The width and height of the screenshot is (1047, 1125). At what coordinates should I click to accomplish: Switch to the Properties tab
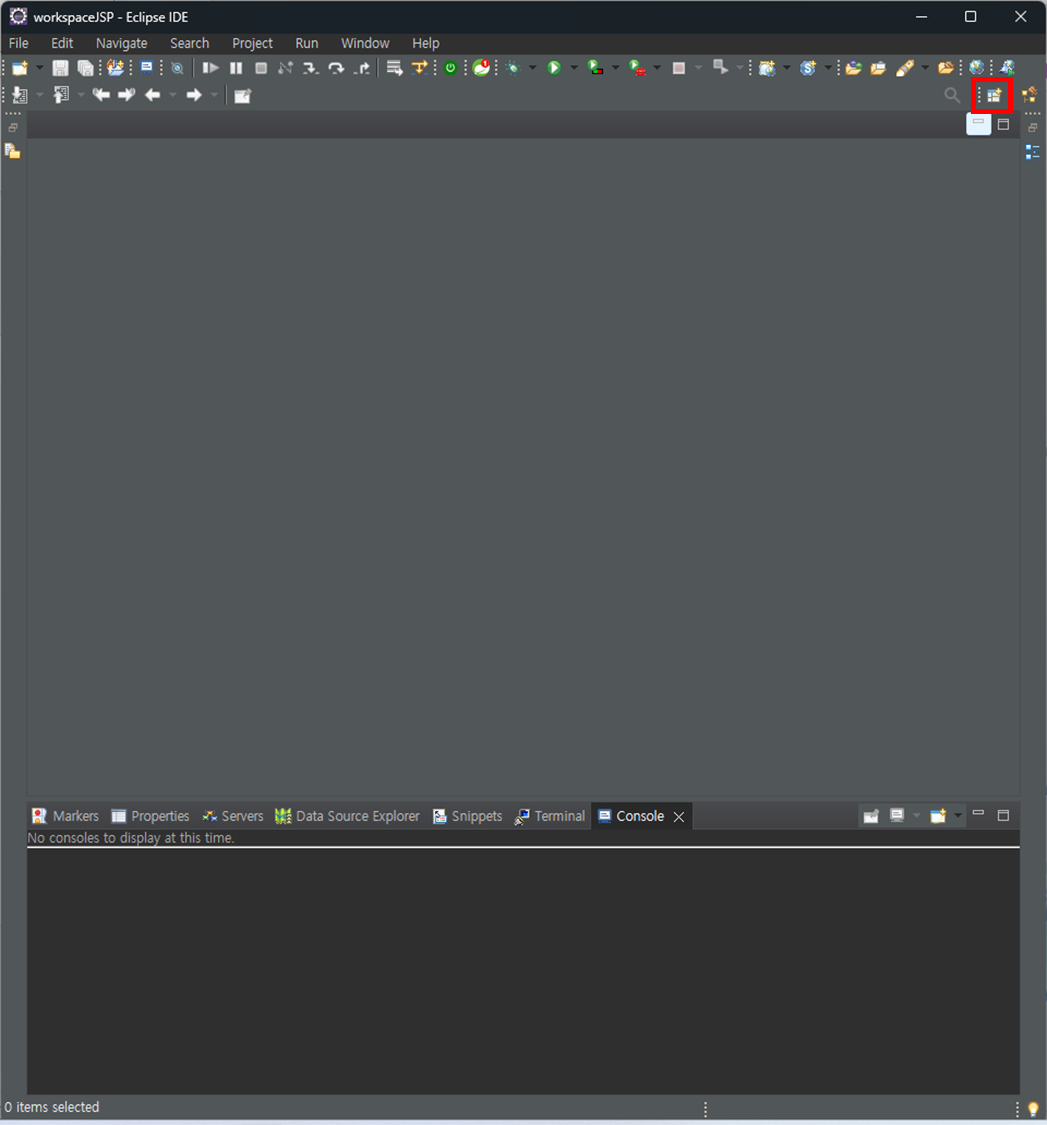[x=150, y=816]
